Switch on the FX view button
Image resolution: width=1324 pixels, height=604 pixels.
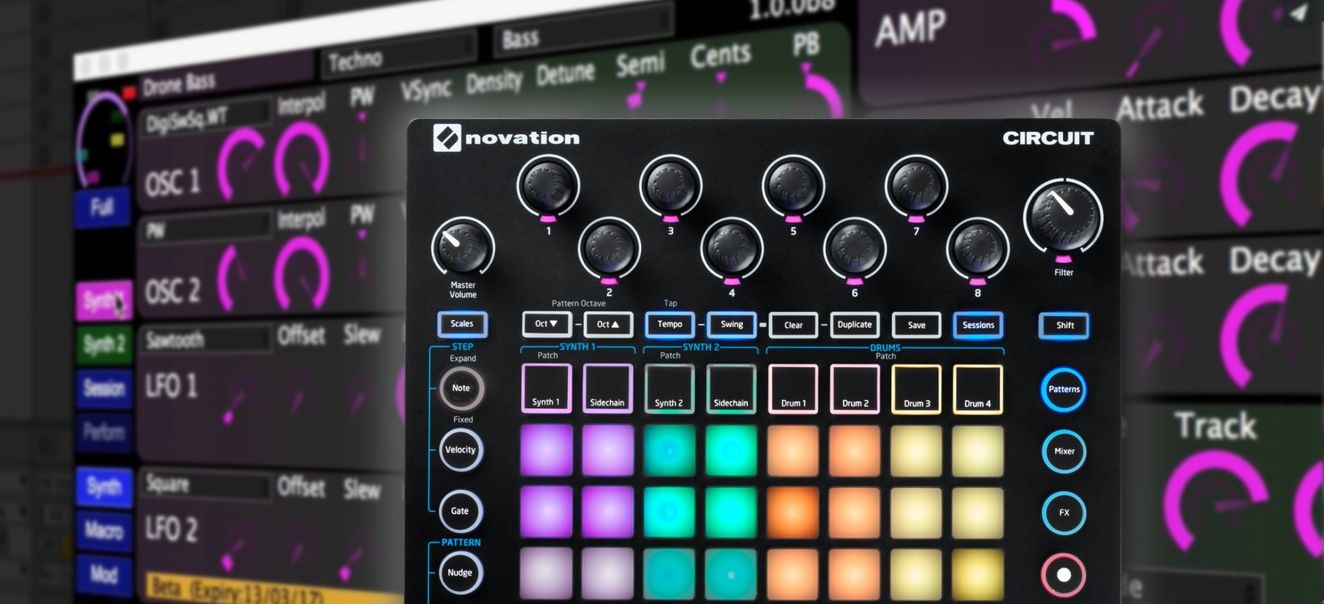coord(1063,513)
